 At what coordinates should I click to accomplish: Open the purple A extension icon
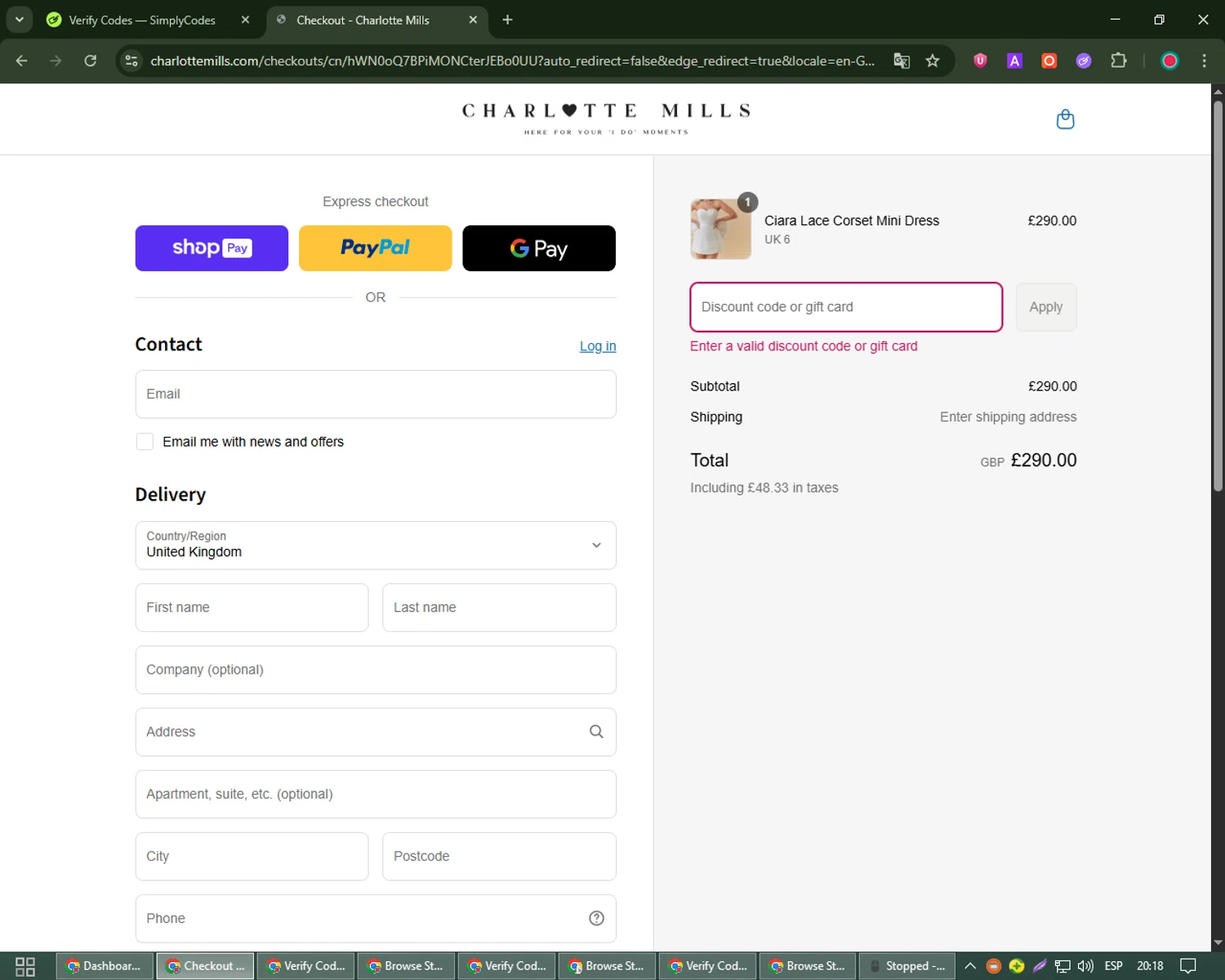pyautogui.click(x=1014, y=60)
